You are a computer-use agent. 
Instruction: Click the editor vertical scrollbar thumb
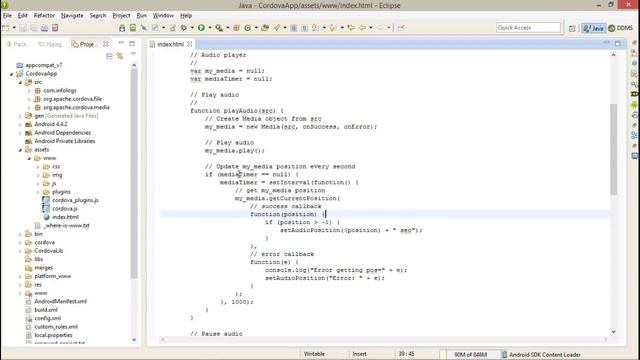point(613,149)
